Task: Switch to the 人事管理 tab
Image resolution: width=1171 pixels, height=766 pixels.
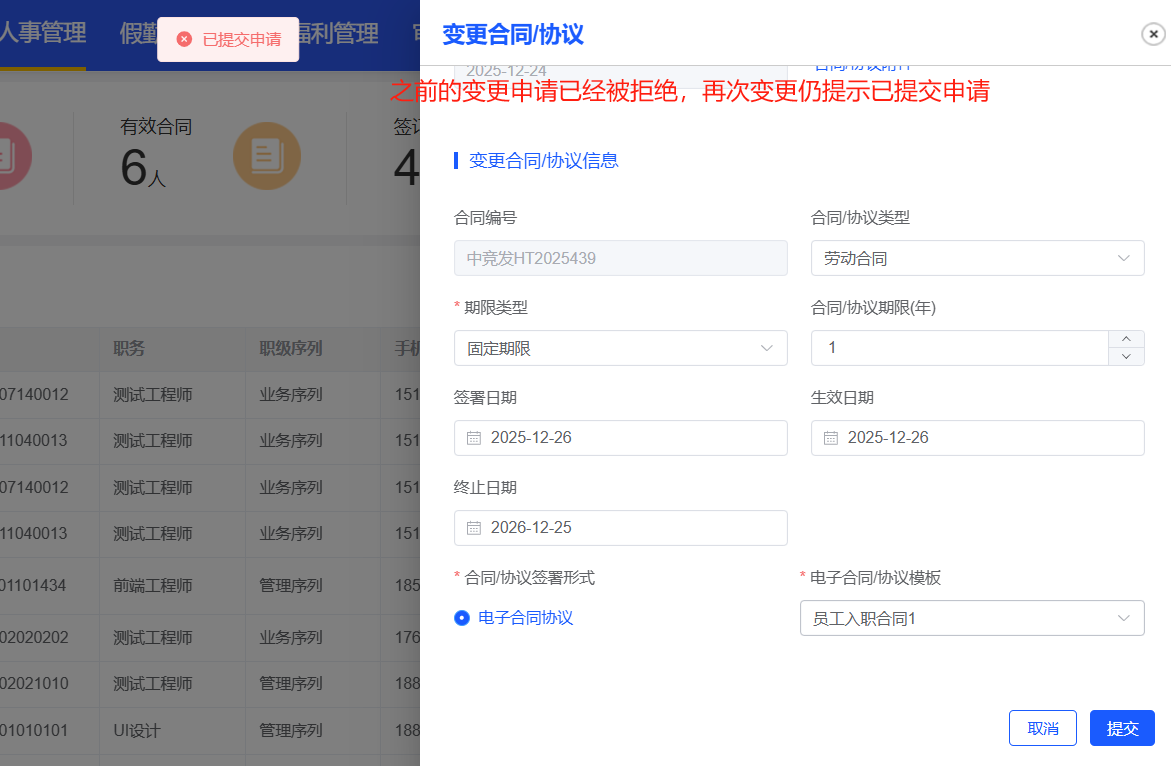Action: coord(42,33)
